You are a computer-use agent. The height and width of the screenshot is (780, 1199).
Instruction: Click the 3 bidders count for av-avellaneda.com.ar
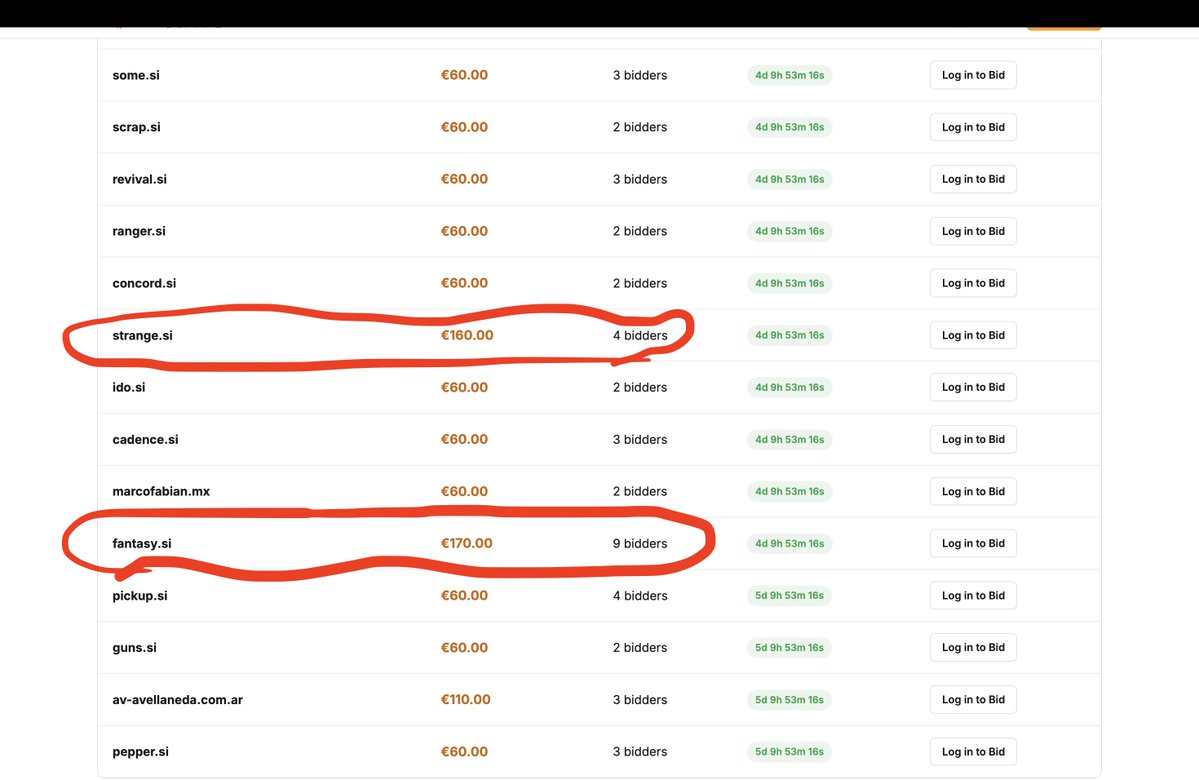tap(639, 699)
